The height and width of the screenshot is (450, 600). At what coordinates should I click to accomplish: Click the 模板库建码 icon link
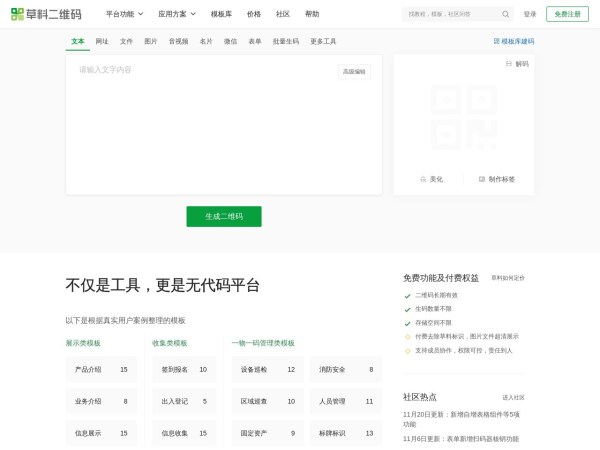pyautogui.click(x=497, y=41)
